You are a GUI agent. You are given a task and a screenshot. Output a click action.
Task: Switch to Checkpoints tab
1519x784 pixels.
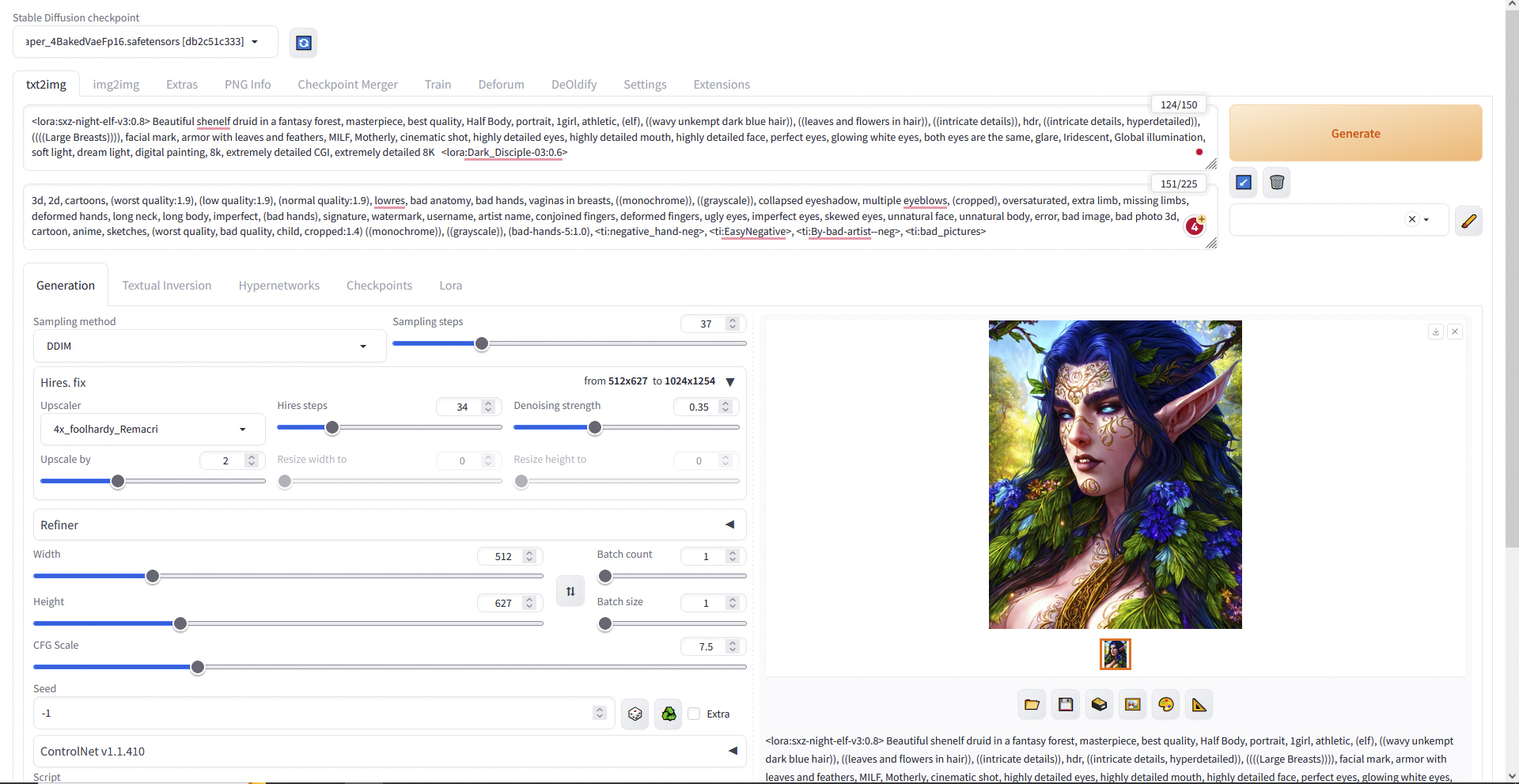pos(379,286)
